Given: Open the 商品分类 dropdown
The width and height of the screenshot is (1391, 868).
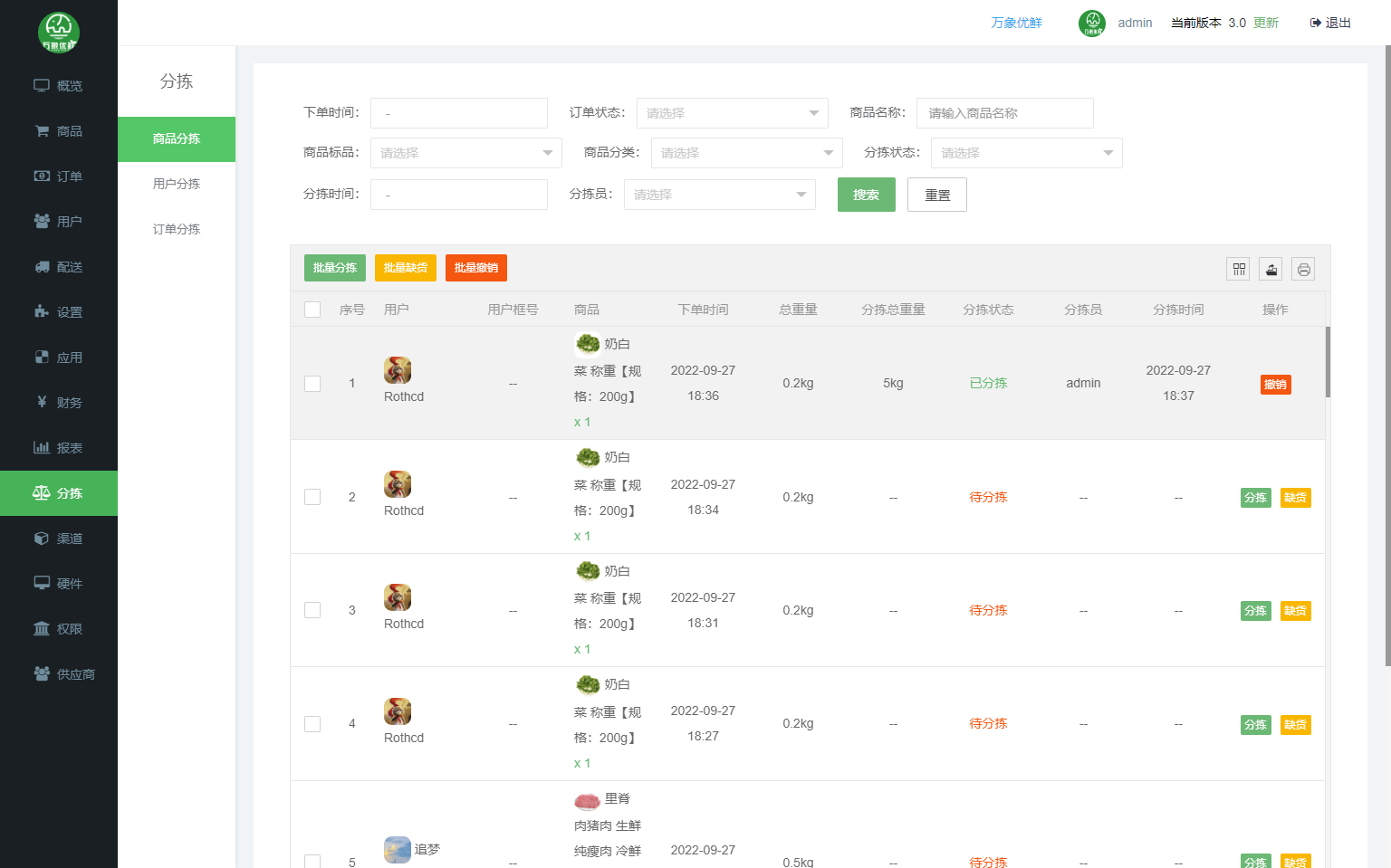Looking at the screenshot, I should [x=746, y=153].
